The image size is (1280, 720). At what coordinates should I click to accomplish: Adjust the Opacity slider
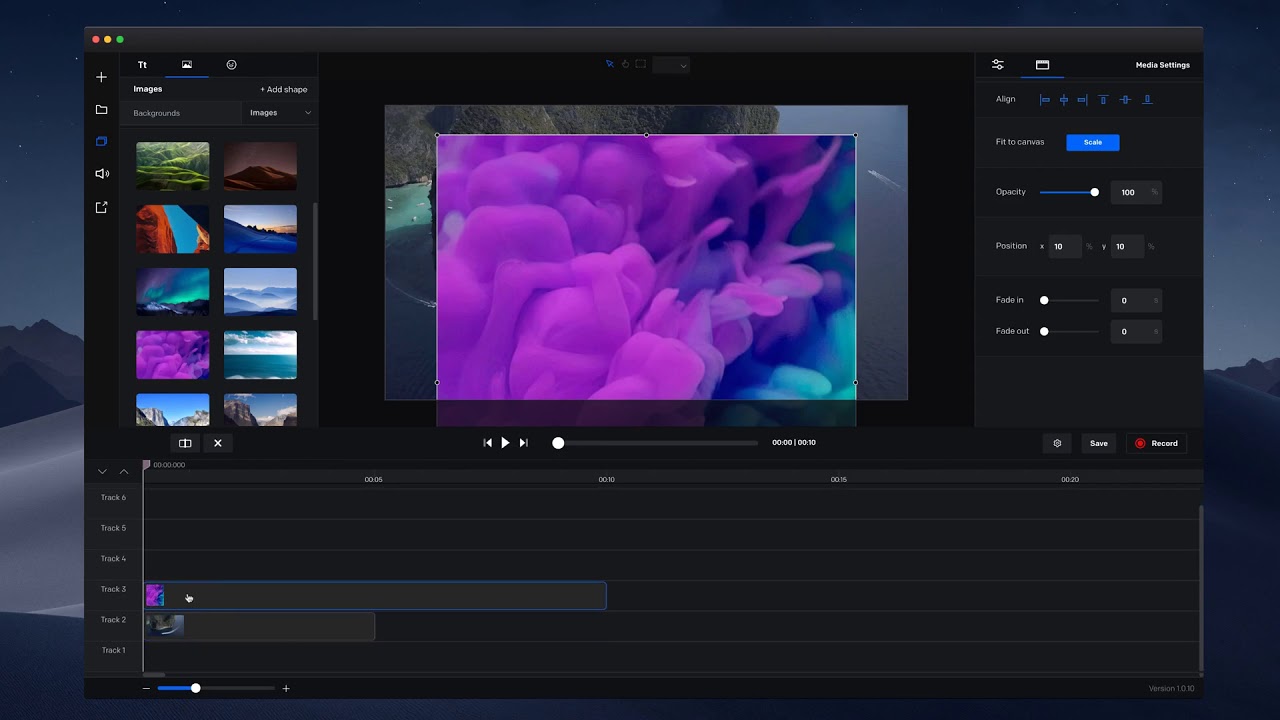(1069, 192)
